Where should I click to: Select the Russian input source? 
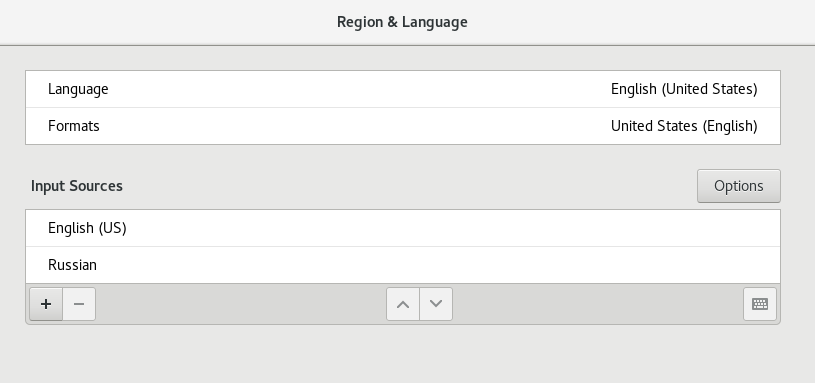[x=403, y=265]
